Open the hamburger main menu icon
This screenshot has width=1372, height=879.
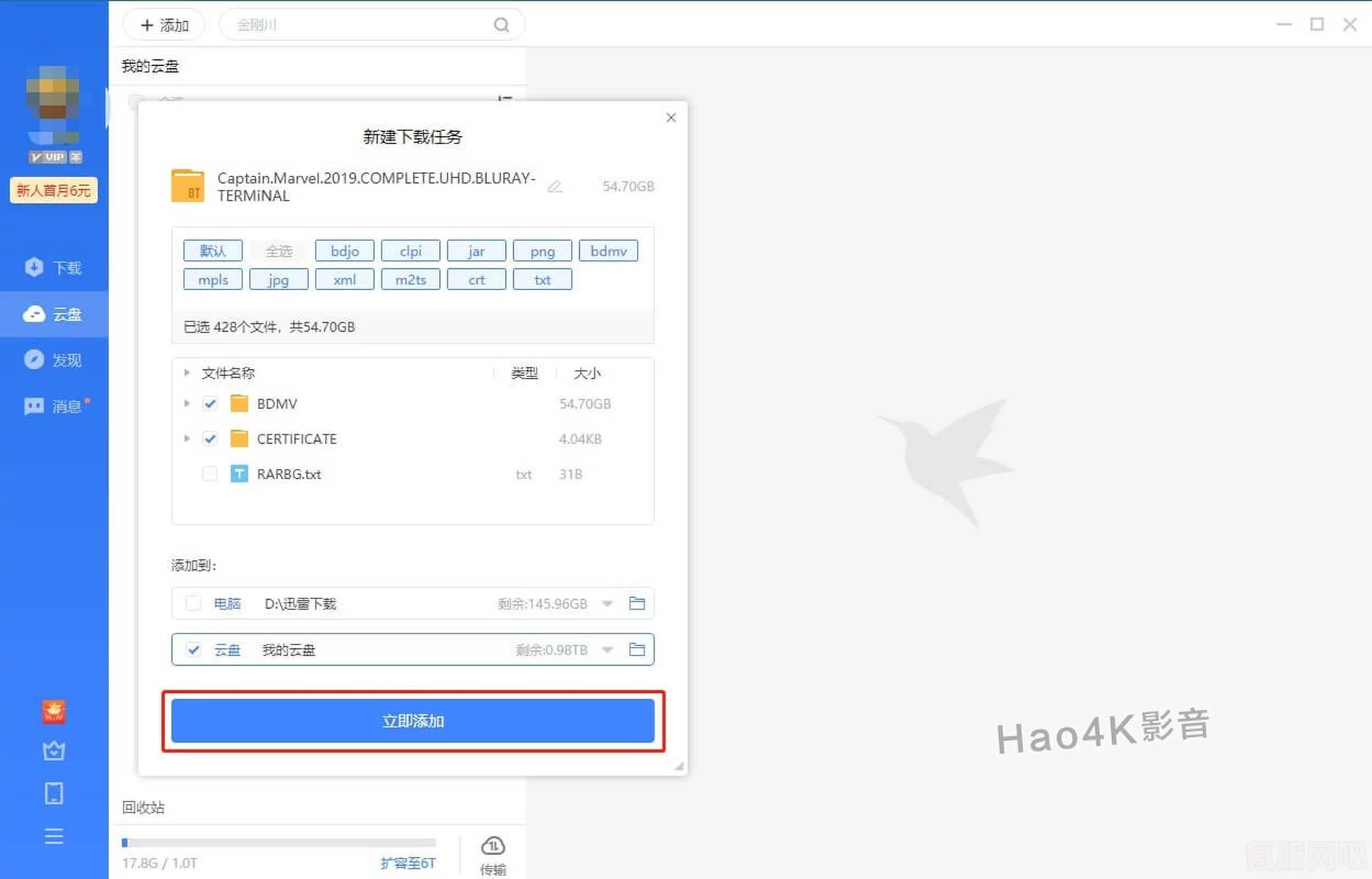coord(53,837)
